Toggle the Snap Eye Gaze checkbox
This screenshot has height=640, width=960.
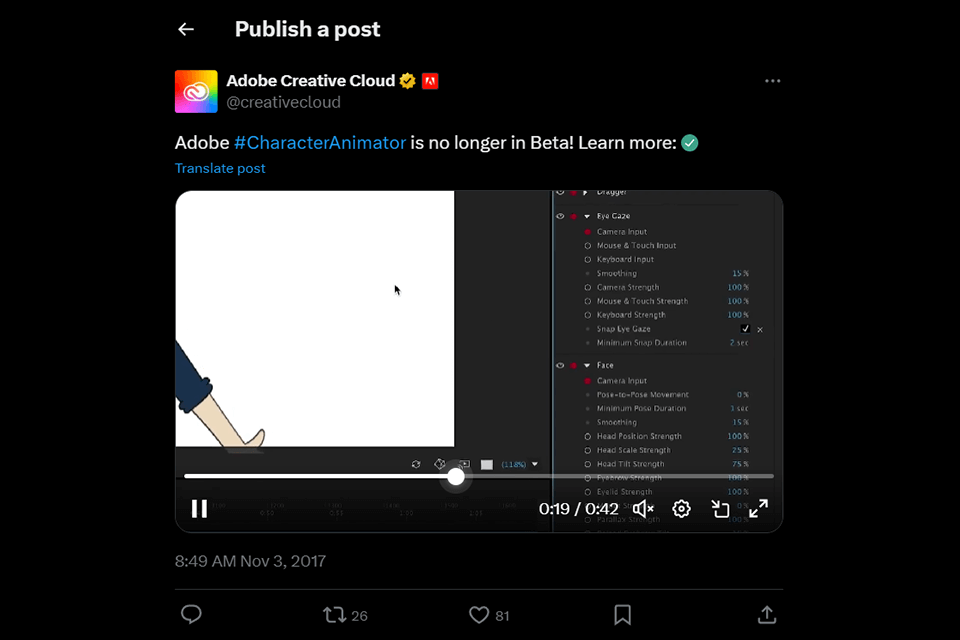point(745,329)
